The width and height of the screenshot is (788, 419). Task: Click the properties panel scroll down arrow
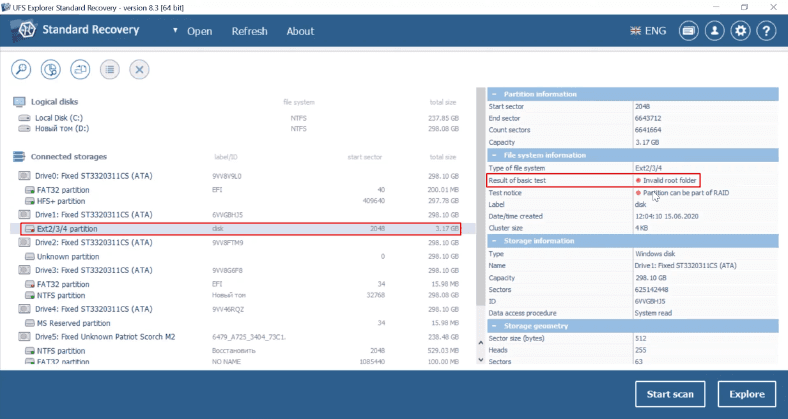pyautogui.click(x=480, y=360)
